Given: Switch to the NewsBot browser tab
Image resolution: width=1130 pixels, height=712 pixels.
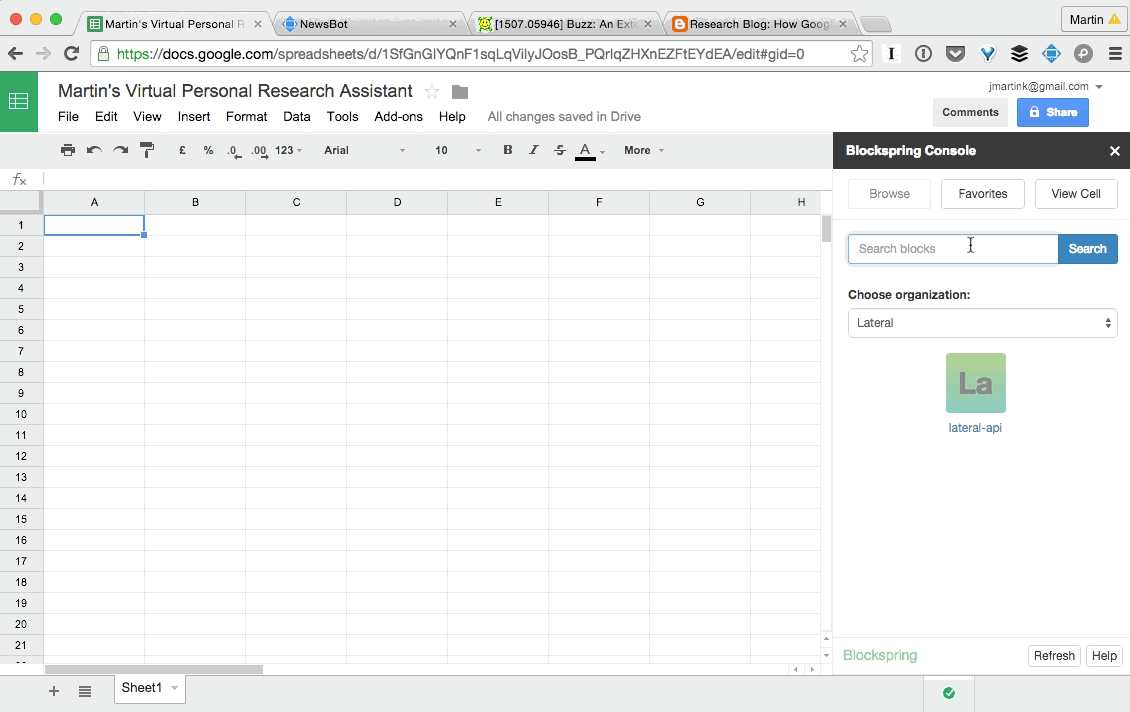Looking at the screenshot, I should [370, 24].
